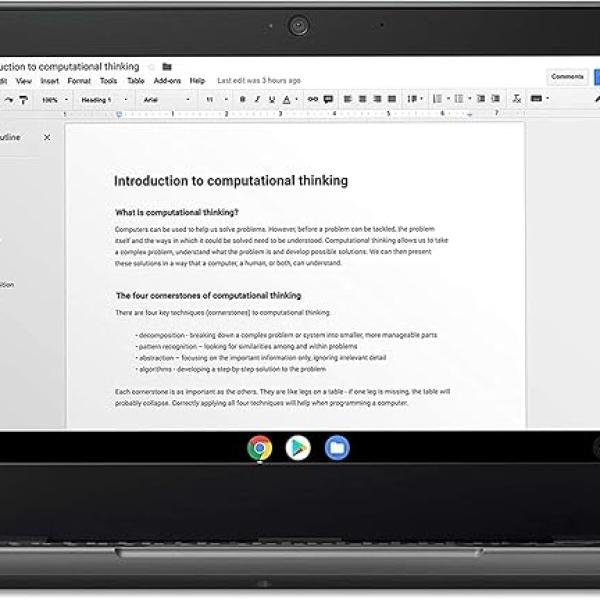Click the decrease indent icon

click(x=481, y=99)
